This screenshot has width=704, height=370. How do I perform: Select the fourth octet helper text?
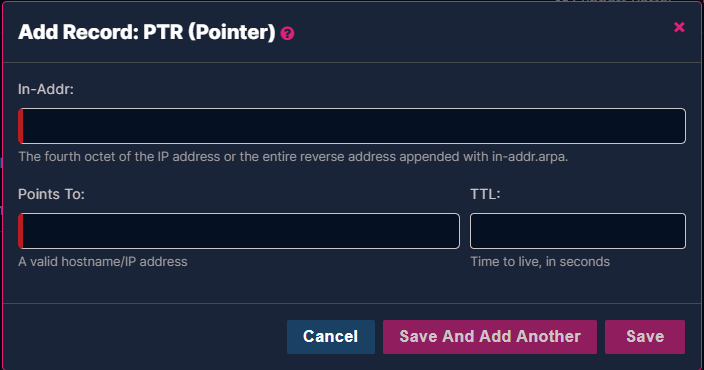(293, 157)
